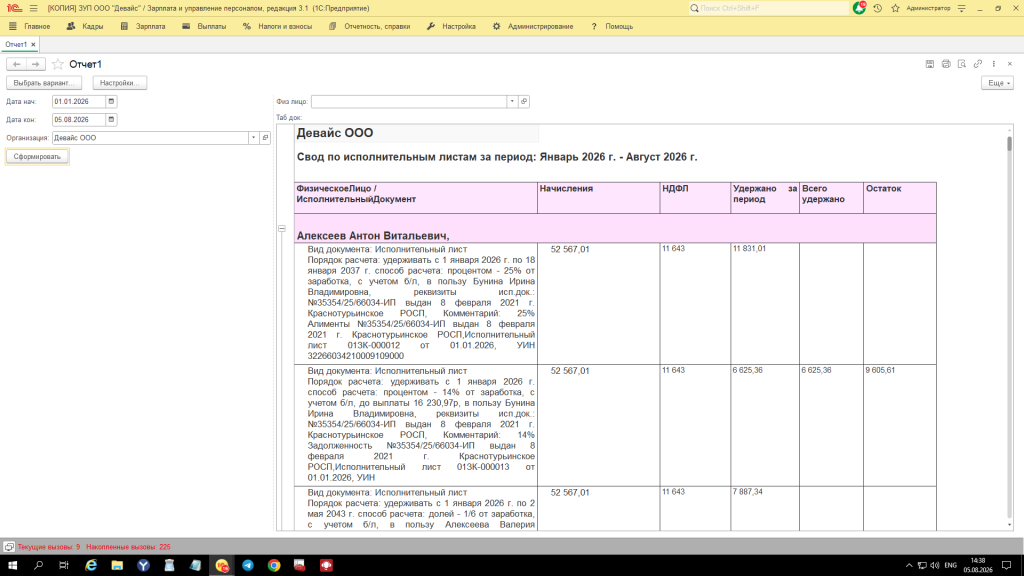
Task: Click Выбрать вариант button
Action: pos(44,83)
